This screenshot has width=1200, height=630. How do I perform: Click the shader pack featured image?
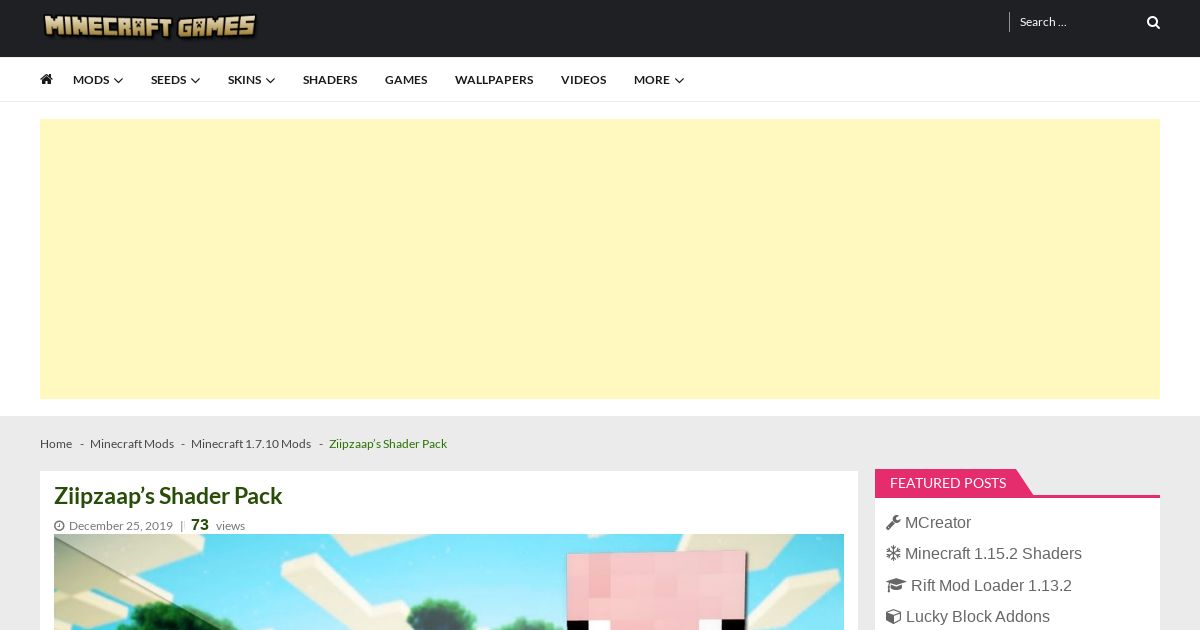point(449,582)
